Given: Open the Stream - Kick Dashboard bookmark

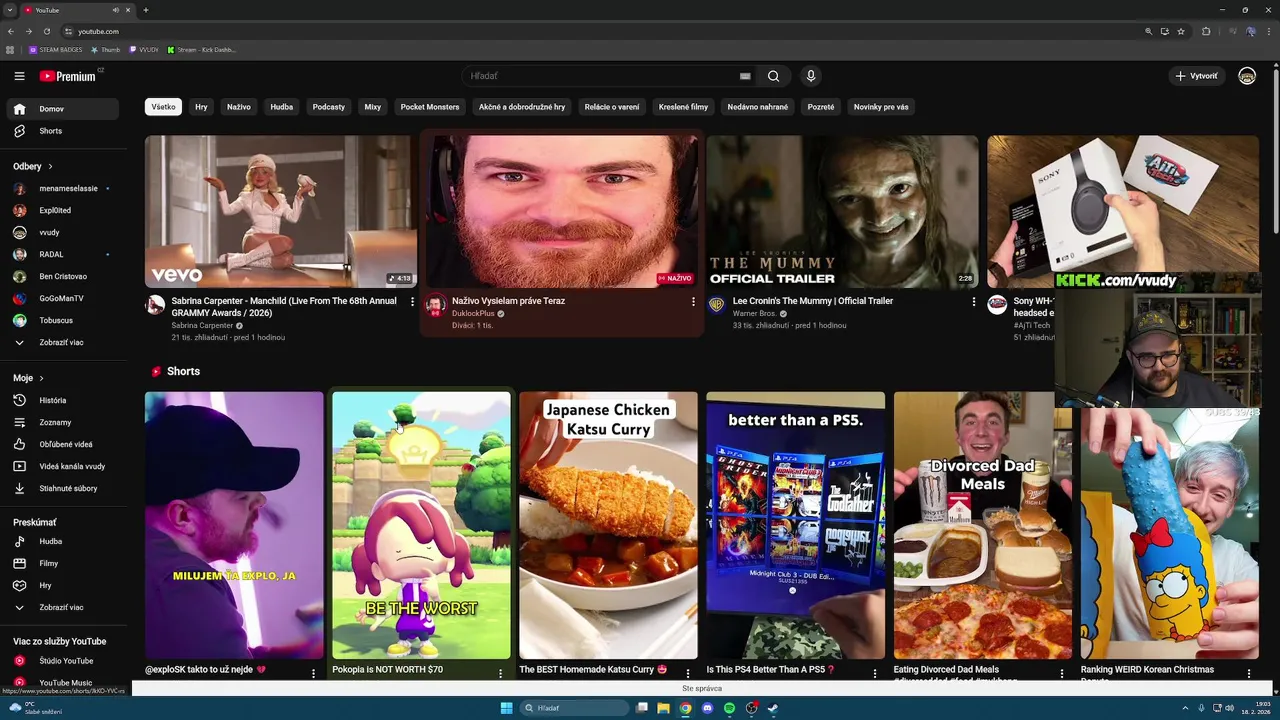Looking at the screenshot, I should point(201,50).
